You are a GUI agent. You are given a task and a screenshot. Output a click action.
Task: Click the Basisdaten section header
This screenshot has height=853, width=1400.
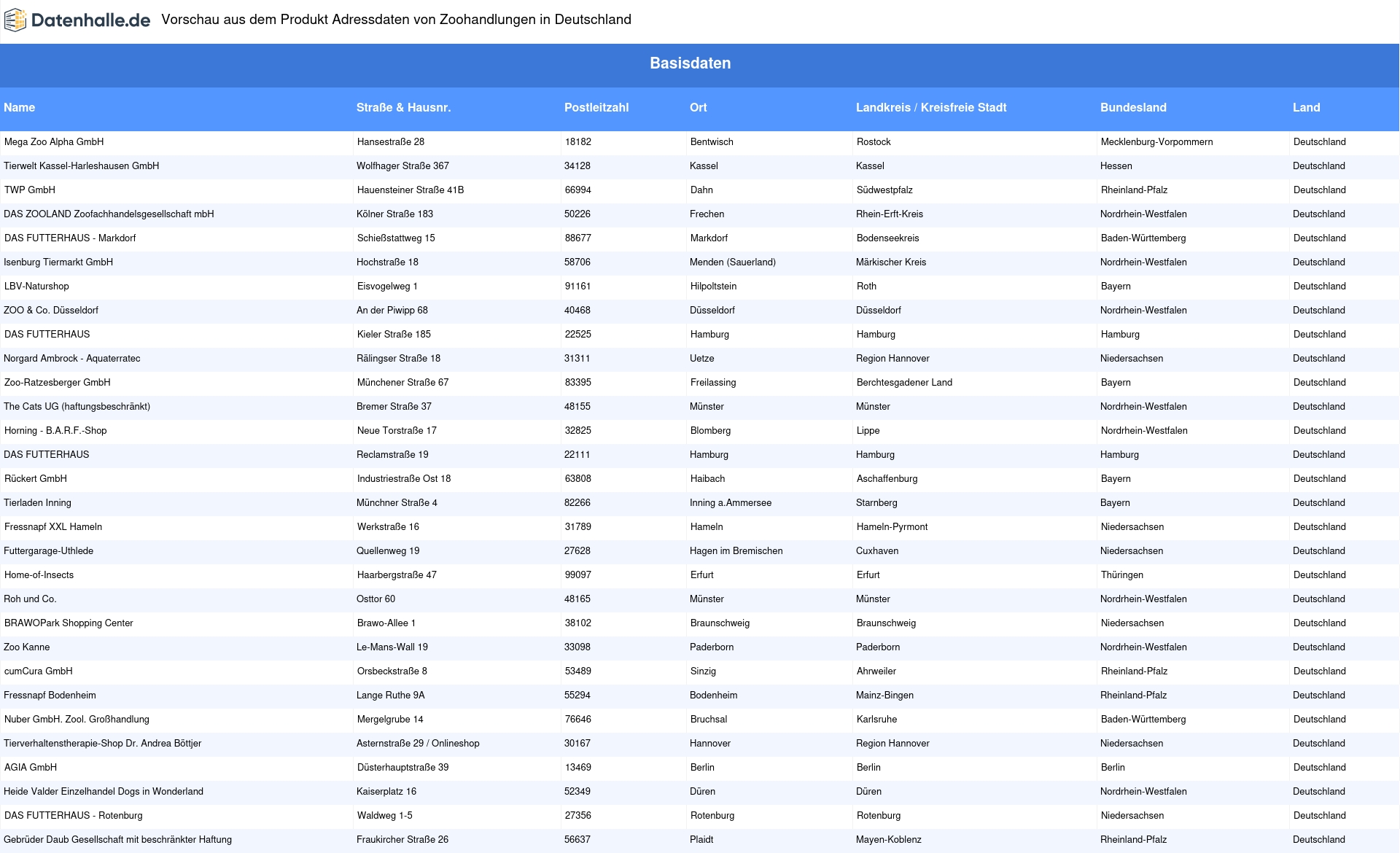[x=690, y=63]
